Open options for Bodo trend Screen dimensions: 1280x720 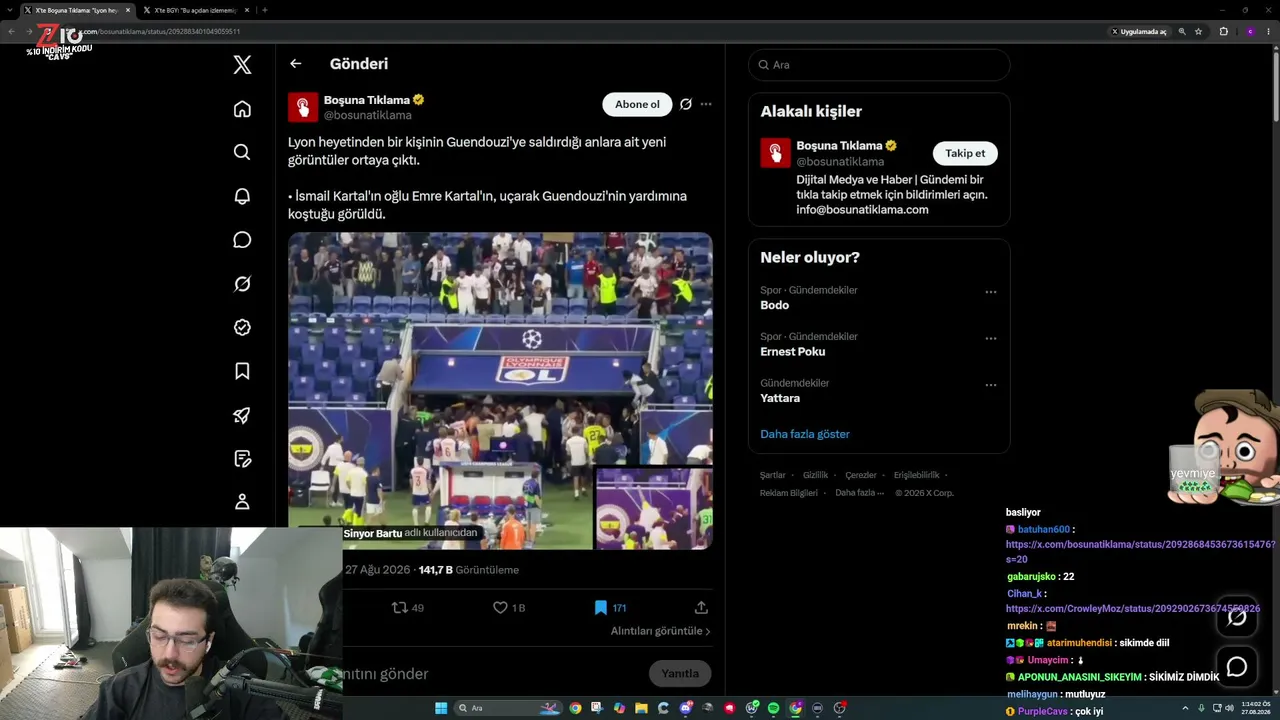click(991, 292)
